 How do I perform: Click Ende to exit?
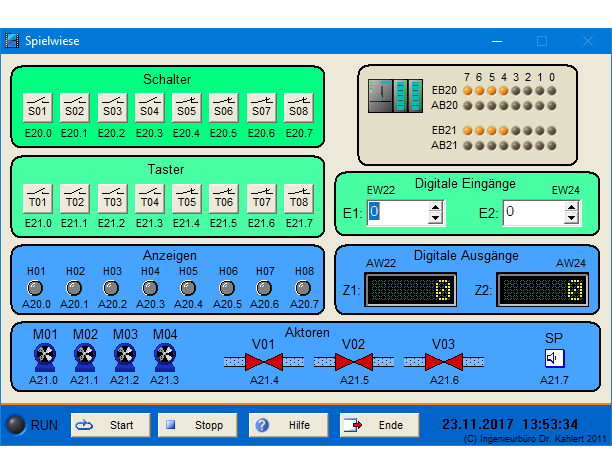point(379,425)
